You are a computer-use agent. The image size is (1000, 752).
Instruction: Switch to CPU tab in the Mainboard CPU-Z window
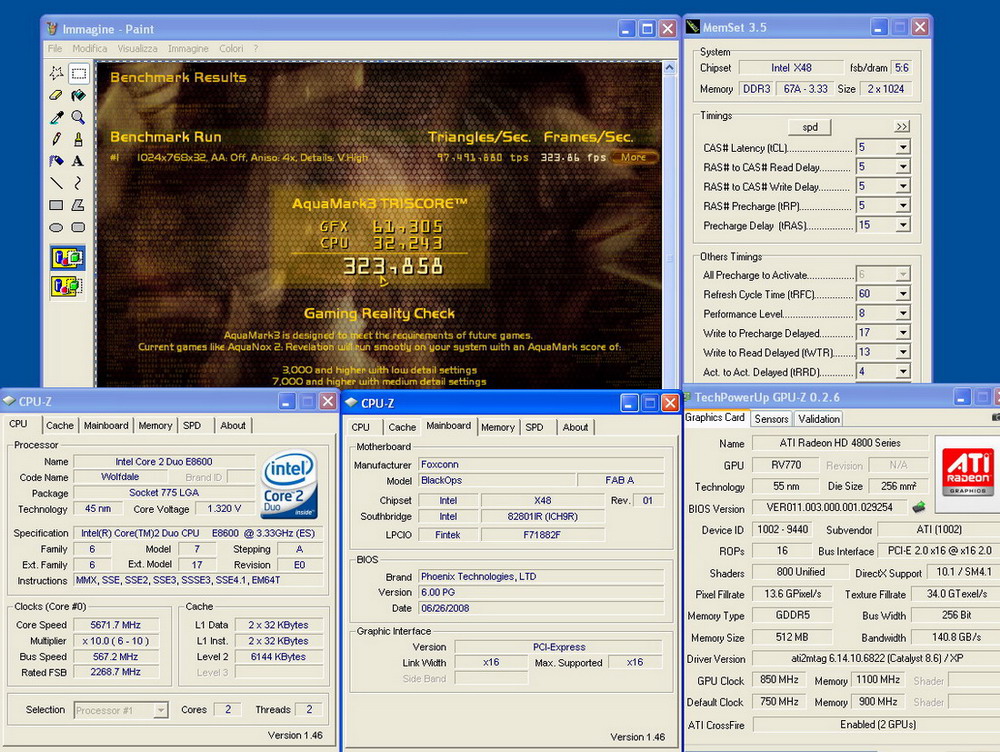360,427
